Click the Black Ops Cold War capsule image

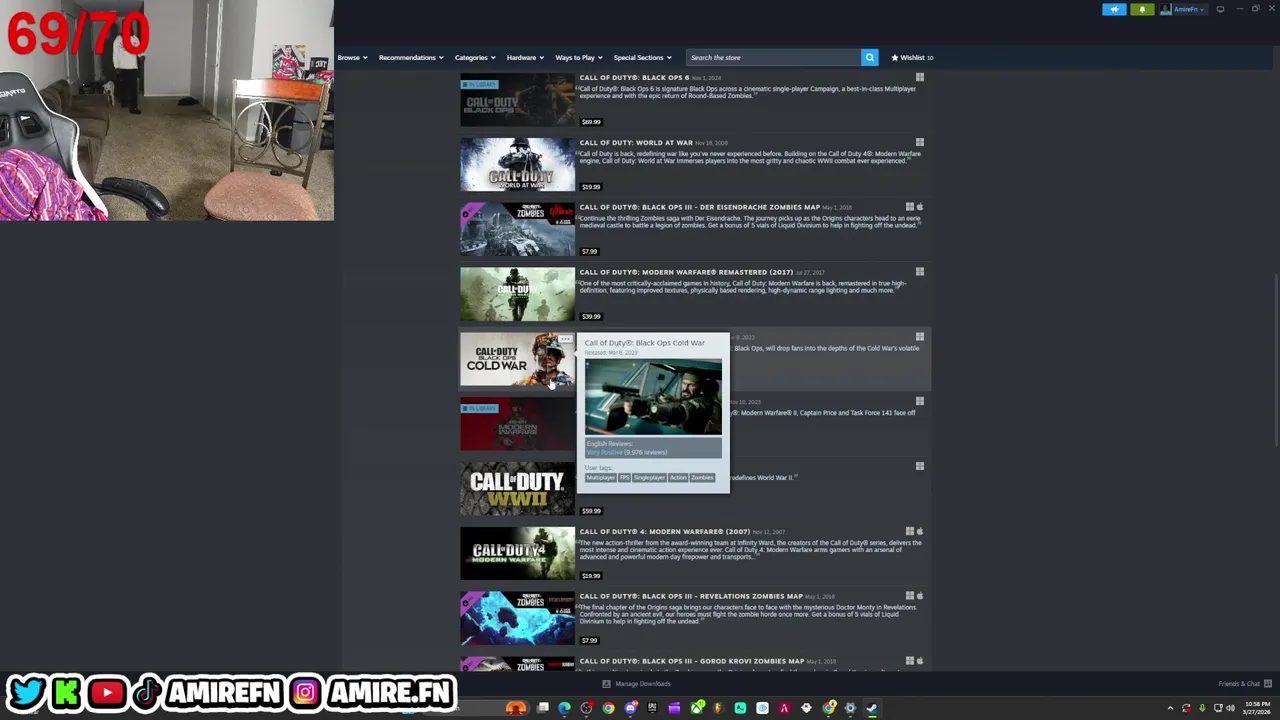click(517, 359)
